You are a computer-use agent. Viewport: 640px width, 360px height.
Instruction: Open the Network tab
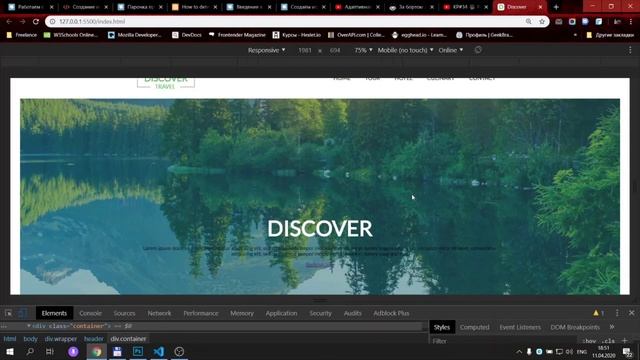pos(159,313)
